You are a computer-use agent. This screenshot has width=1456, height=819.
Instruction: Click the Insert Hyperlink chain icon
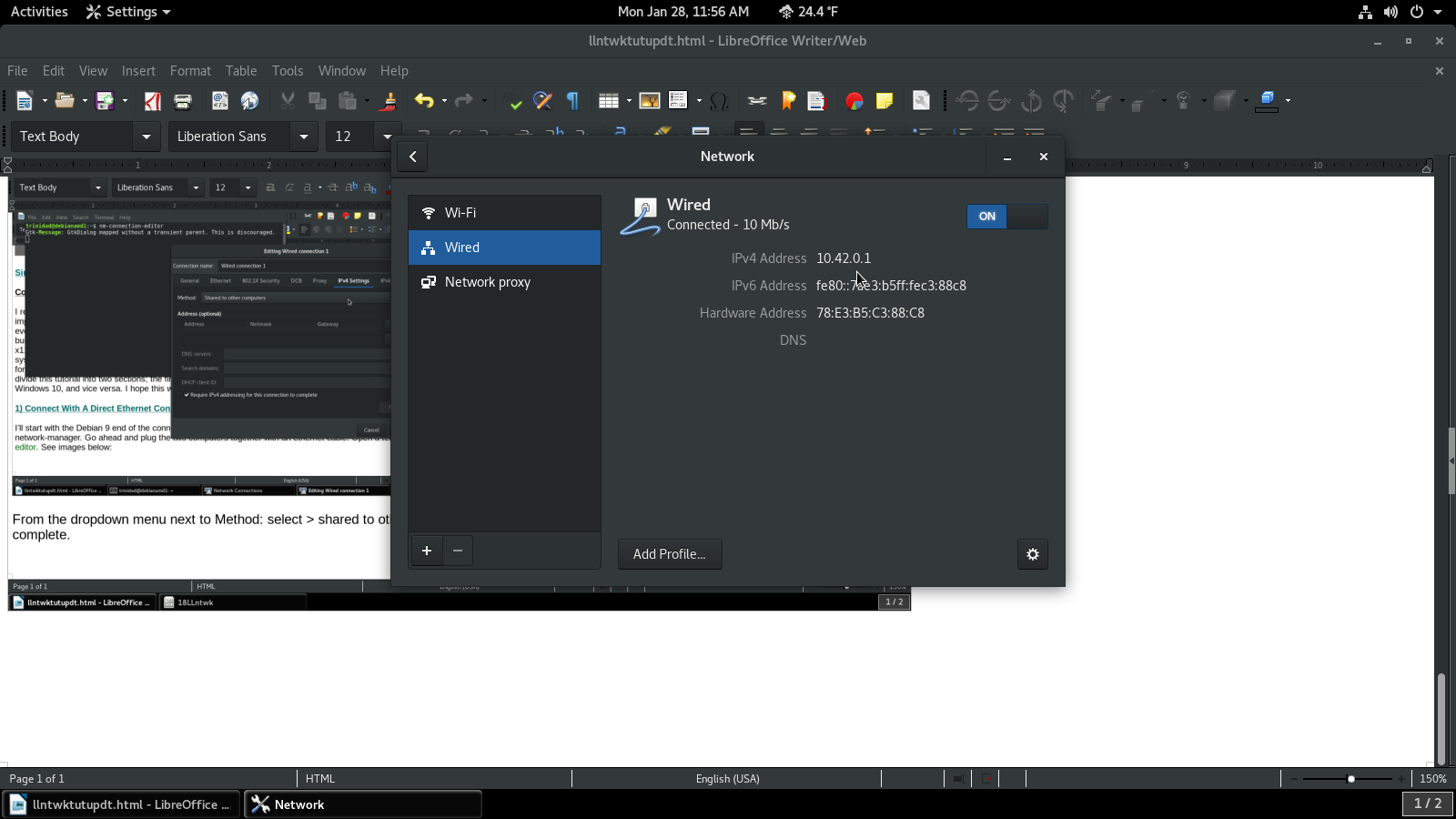(757, 101)
